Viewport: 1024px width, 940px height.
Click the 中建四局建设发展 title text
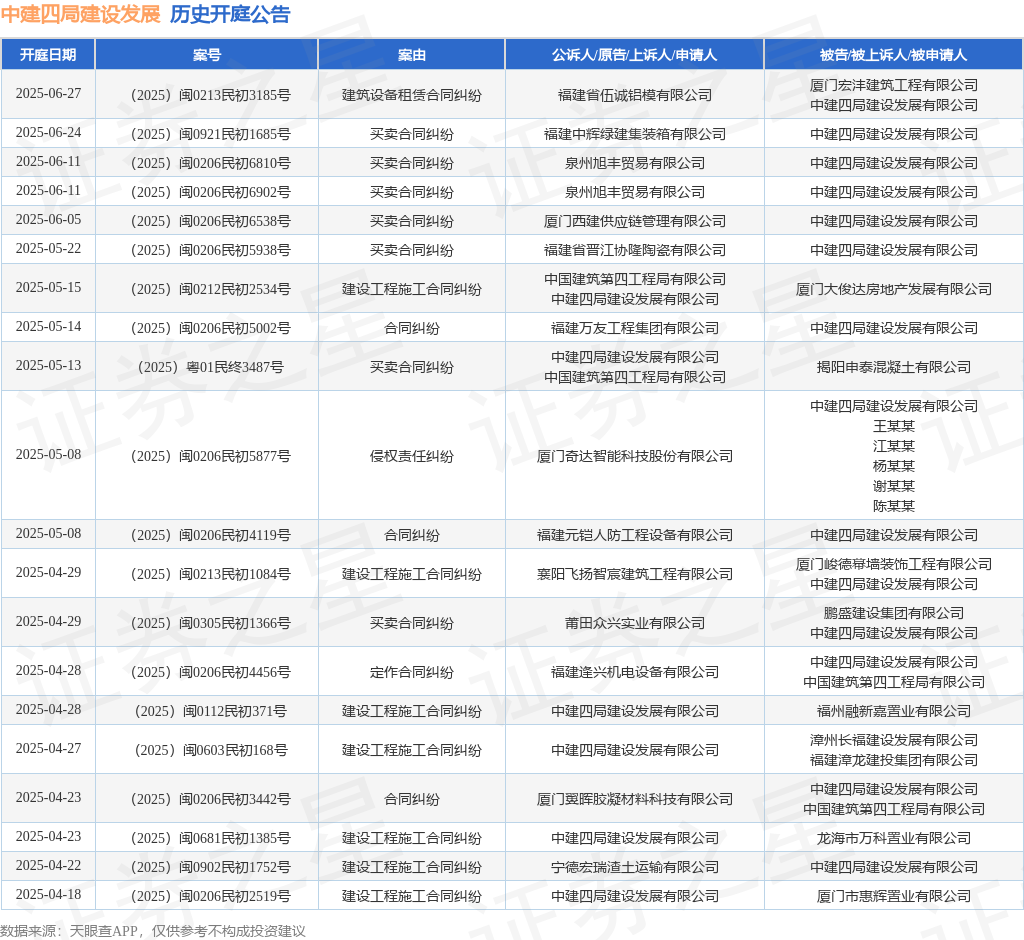[80, 14]
